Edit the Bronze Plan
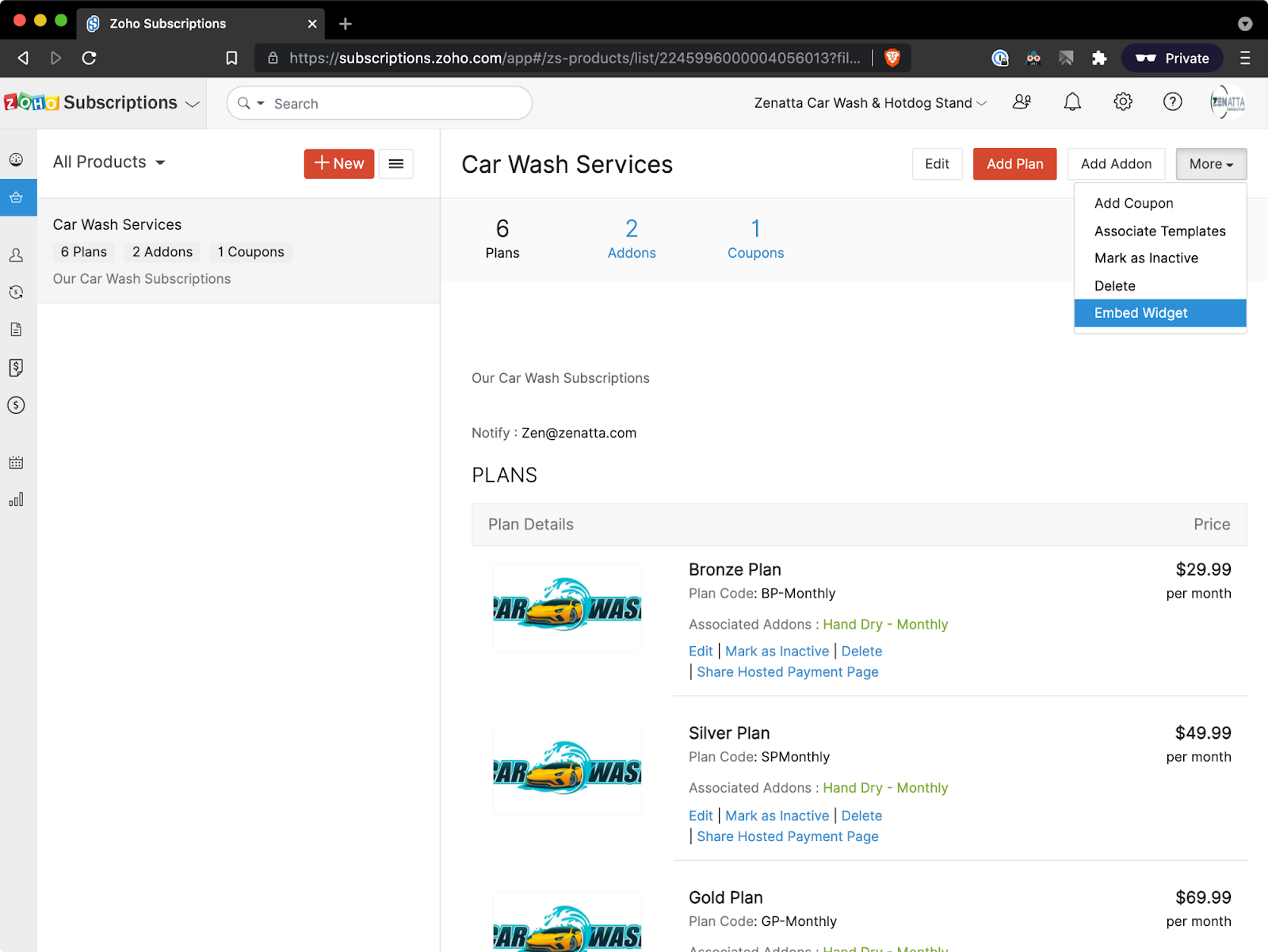The image size is (1268, 952). (x=701, y=651)
